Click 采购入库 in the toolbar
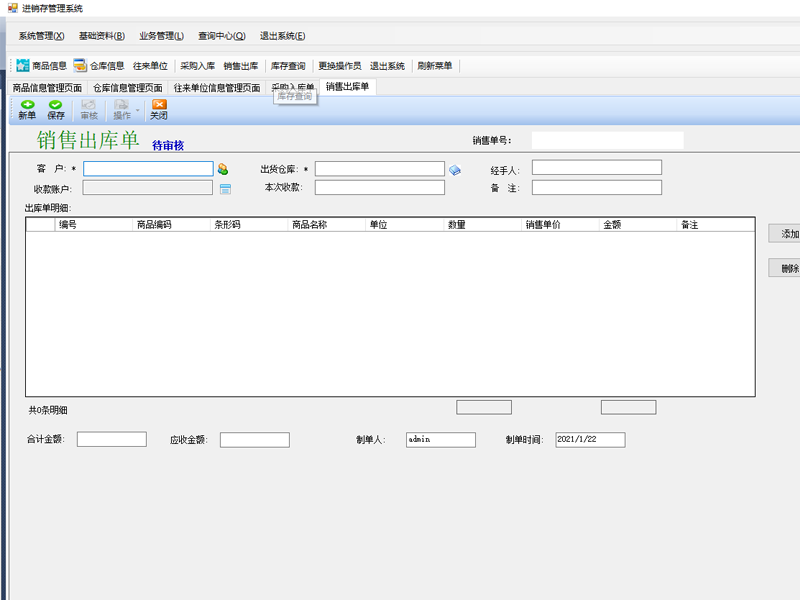Viewport: 800px width, 600px height. 197,66
